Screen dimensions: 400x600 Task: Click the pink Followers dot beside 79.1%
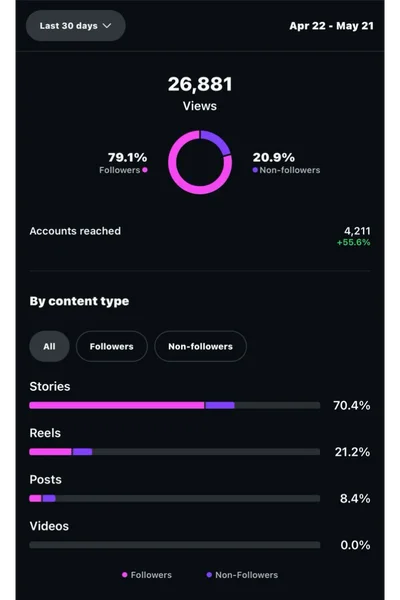(x=145, y=170)
